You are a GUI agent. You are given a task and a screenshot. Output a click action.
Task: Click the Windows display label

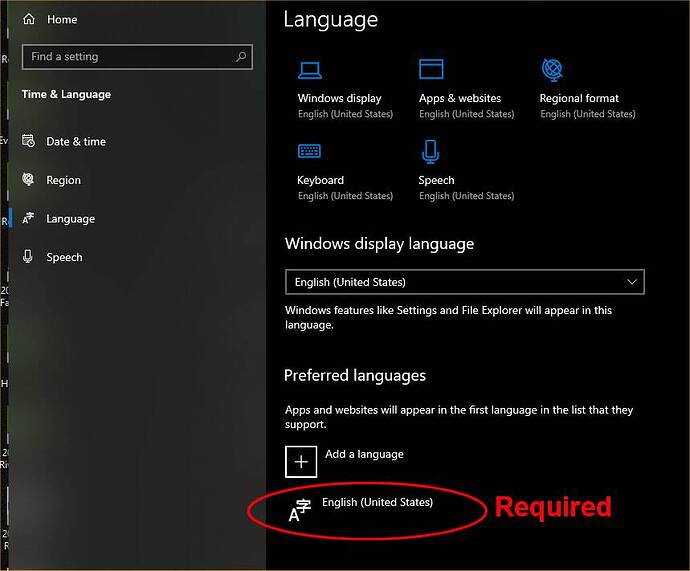coord(339,98)
